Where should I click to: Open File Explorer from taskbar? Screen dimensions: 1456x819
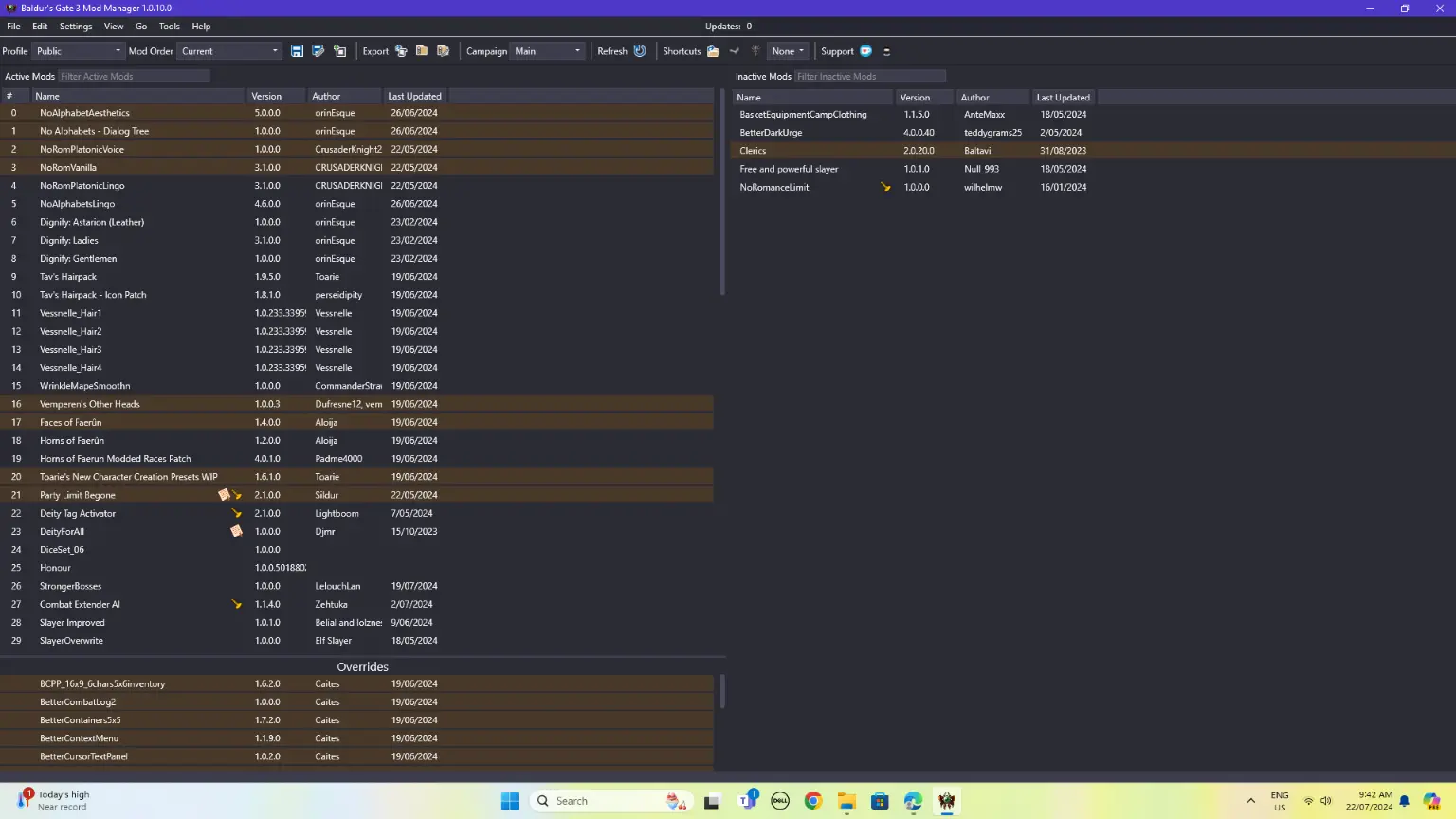pos(846,801)
